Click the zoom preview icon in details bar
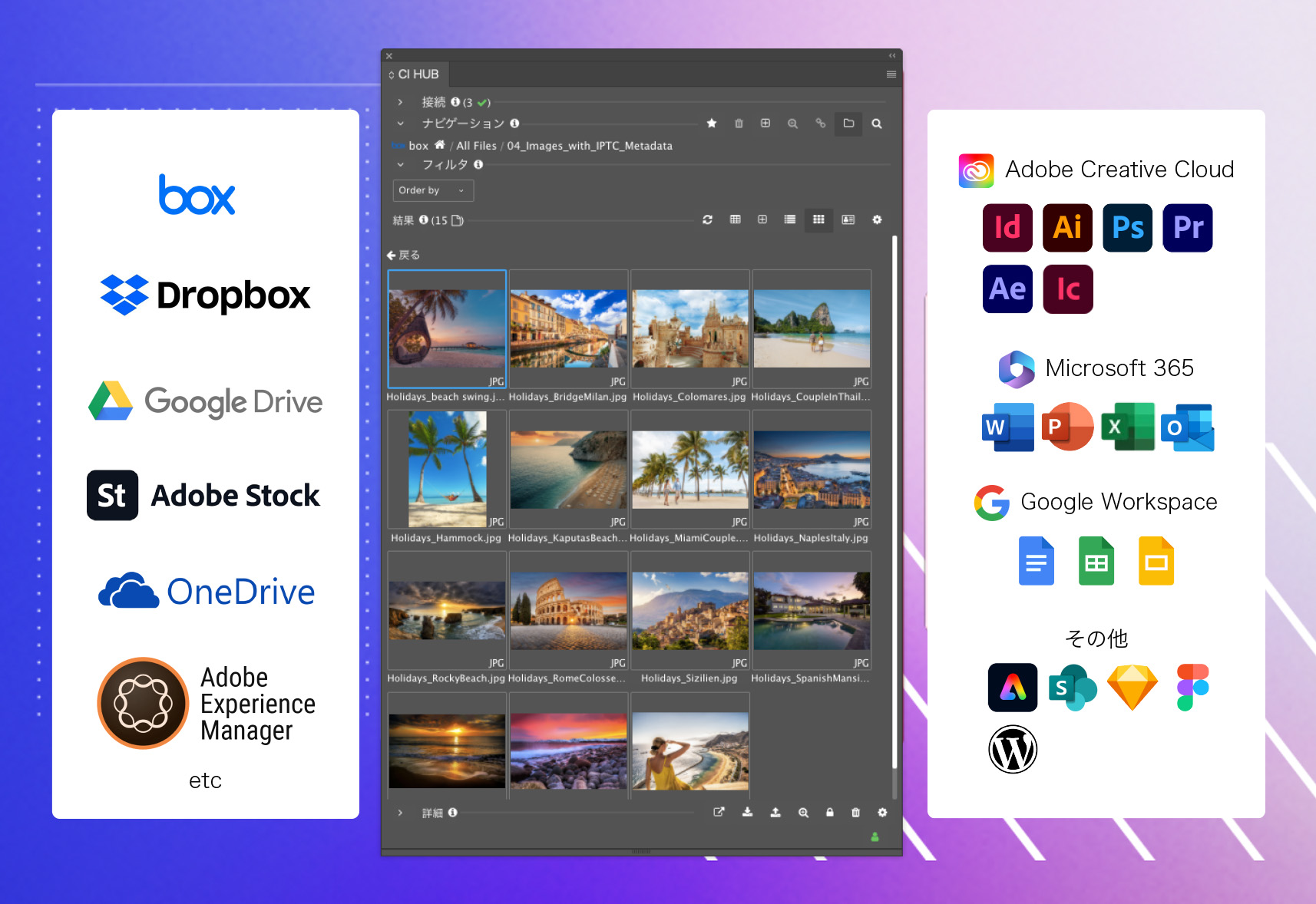This screenshot has height=904, width=1316. point(803,812)
